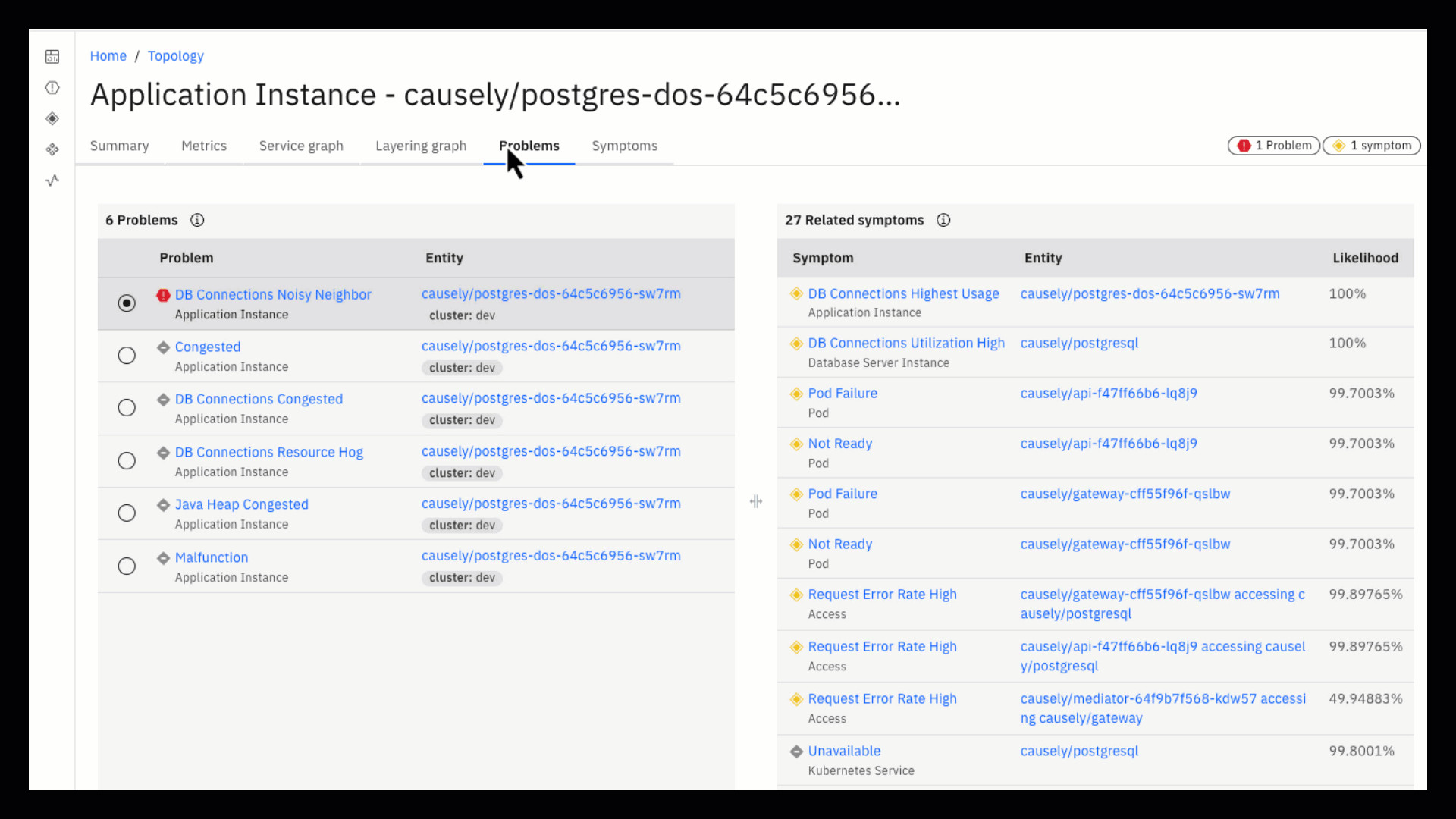Image resolution: width=1456 pixels, height=819 pixels.
Task: Switch to the Symptoms tab
Action: click(624, 146)
